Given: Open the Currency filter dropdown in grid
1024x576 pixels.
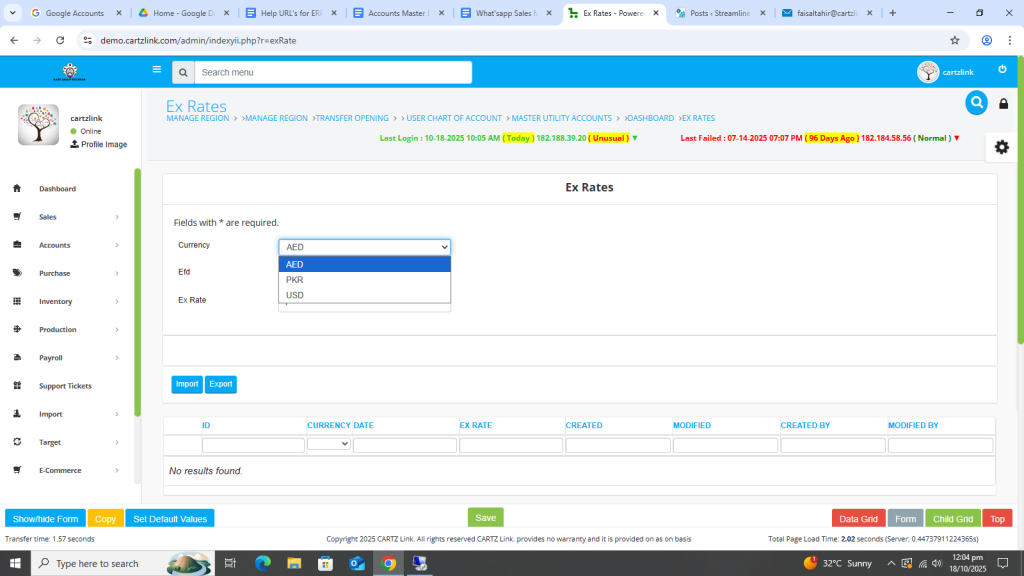Looking at the screenshot, I should pos(328,444).
